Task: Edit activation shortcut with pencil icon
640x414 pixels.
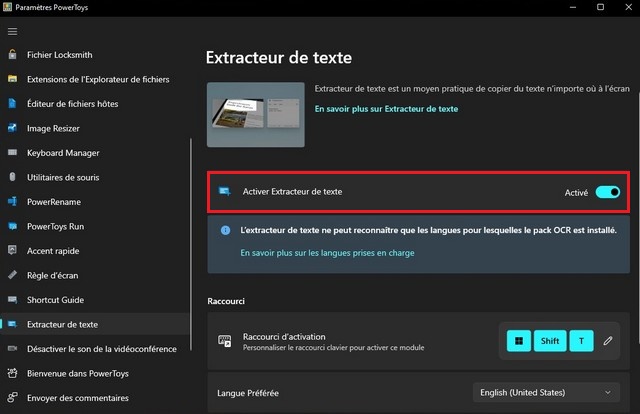Action: [608, 341]
